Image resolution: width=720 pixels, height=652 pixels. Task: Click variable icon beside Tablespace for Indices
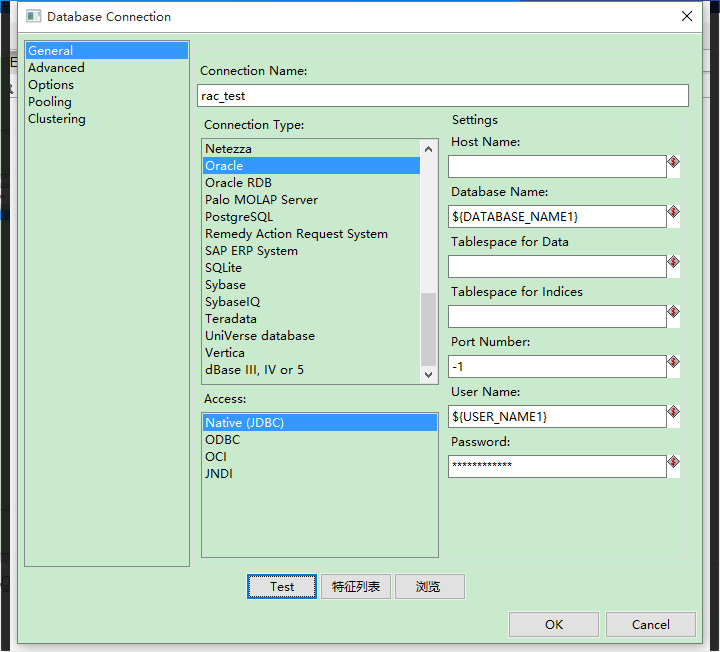[x=673, y=312]
